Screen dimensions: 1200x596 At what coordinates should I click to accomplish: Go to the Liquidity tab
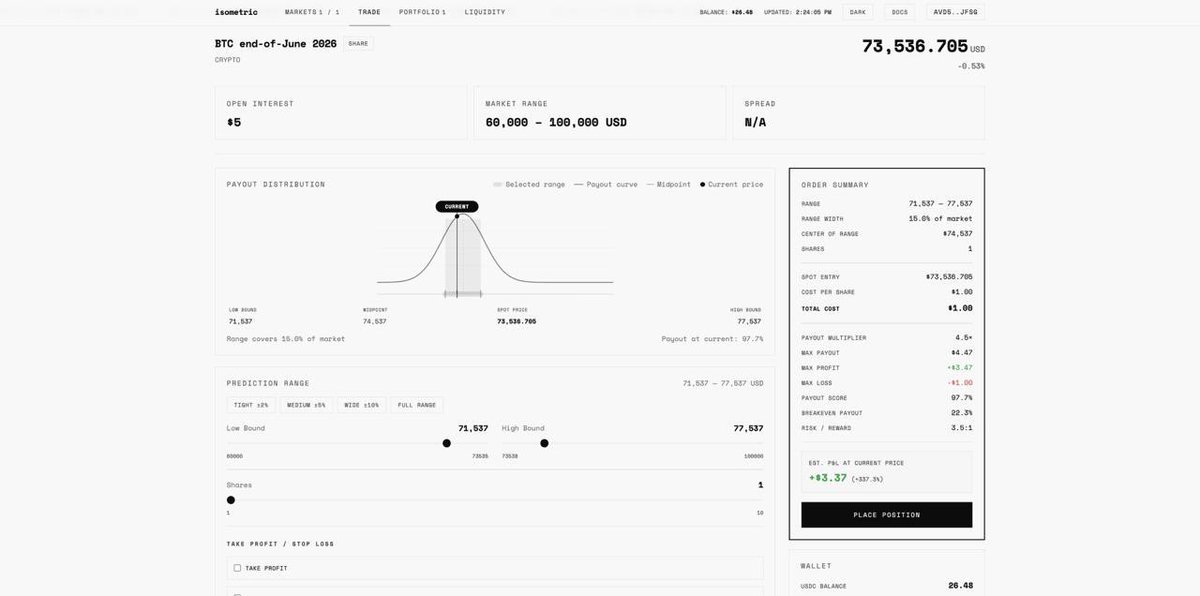coord(485,12)
